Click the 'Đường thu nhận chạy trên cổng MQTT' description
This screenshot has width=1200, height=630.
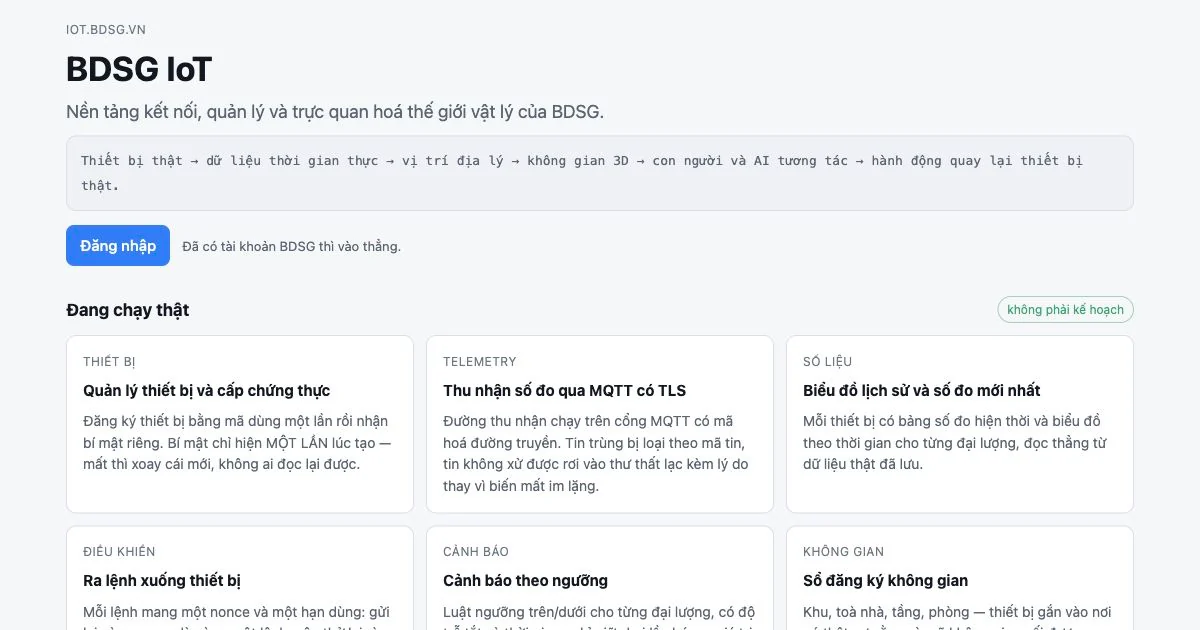pos(596,454)
